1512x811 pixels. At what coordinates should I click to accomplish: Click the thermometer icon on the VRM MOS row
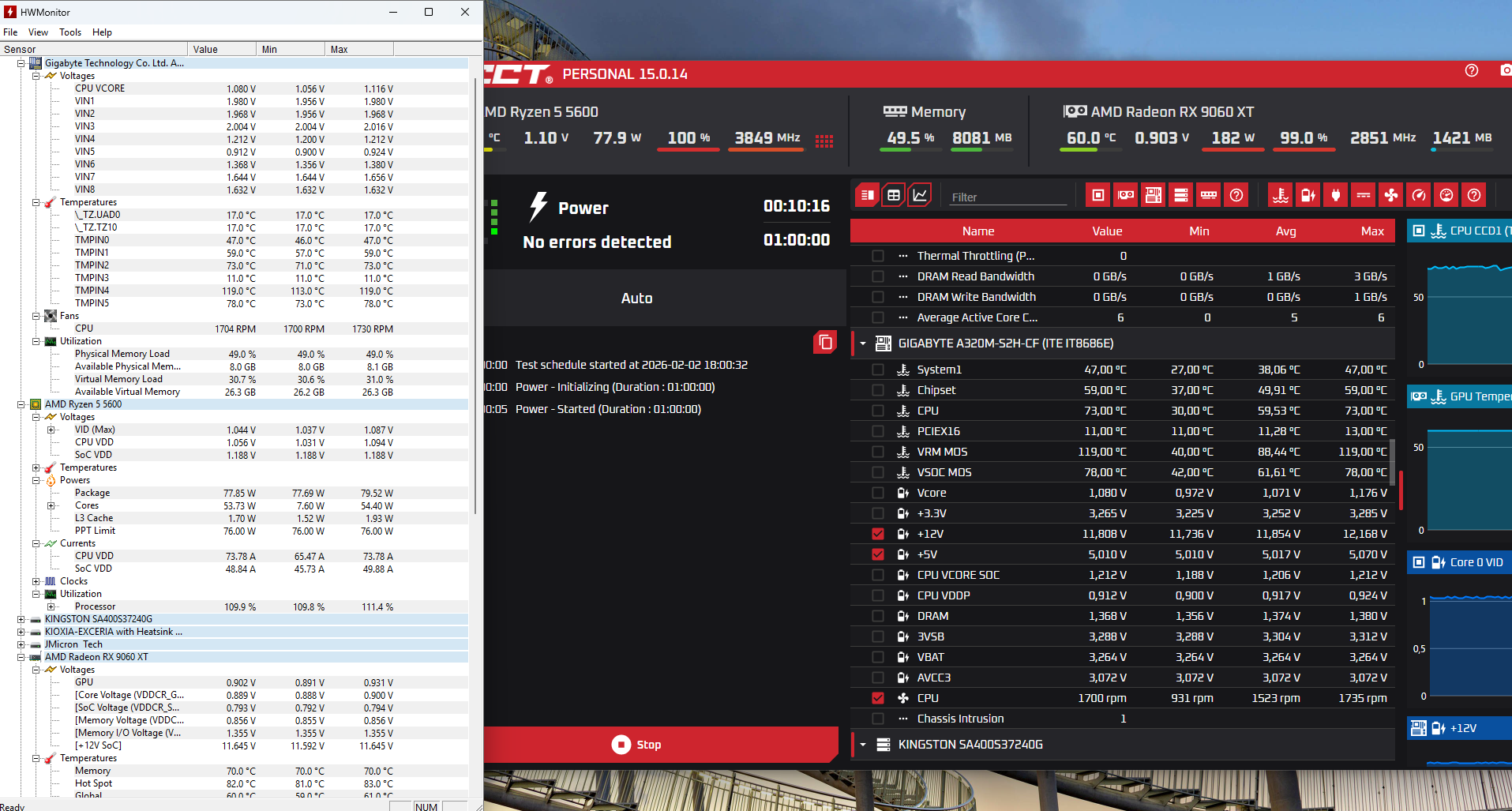(903, 452)
